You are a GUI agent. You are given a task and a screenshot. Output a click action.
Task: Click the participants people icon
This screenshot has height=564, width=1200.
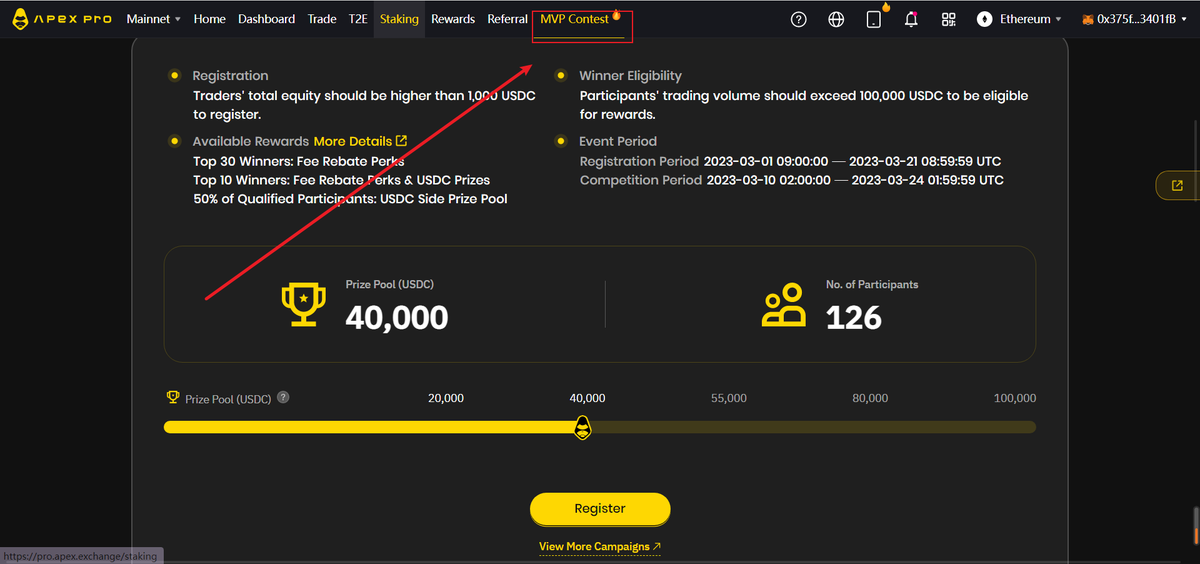(784, 305)
